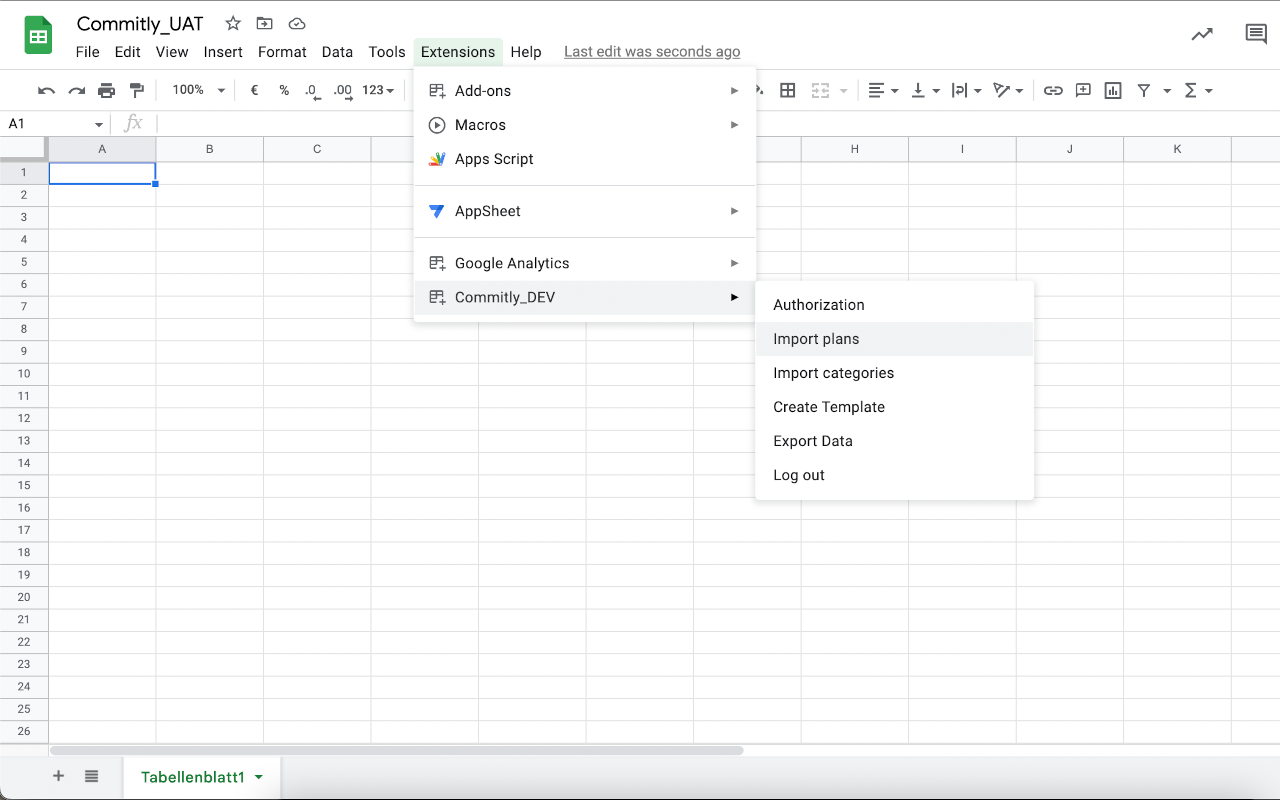The width and height of the screenshot is (1280, 800).
Task: Open the Data menu
Action: click(337, 52)
